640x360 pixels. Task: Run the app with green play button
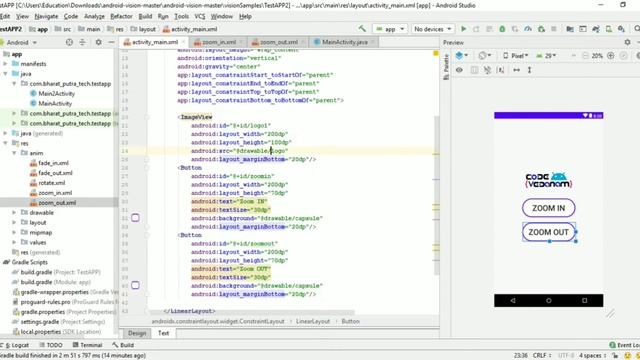click(x=464, y=29)
